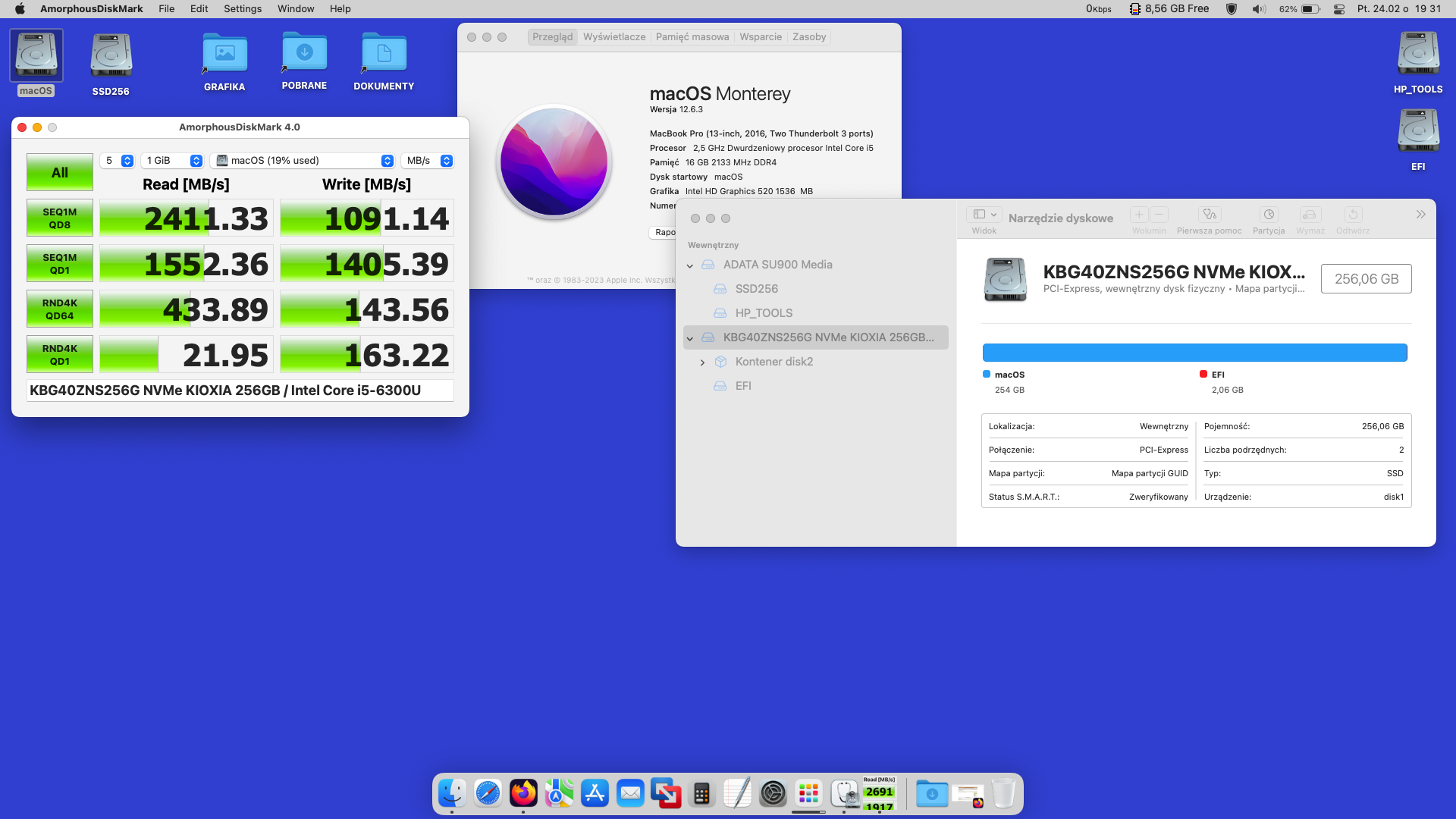Collapse the ADATA SU900 Media disk tree
Viewport: 1456px width, 819px height.
(690, 265)
